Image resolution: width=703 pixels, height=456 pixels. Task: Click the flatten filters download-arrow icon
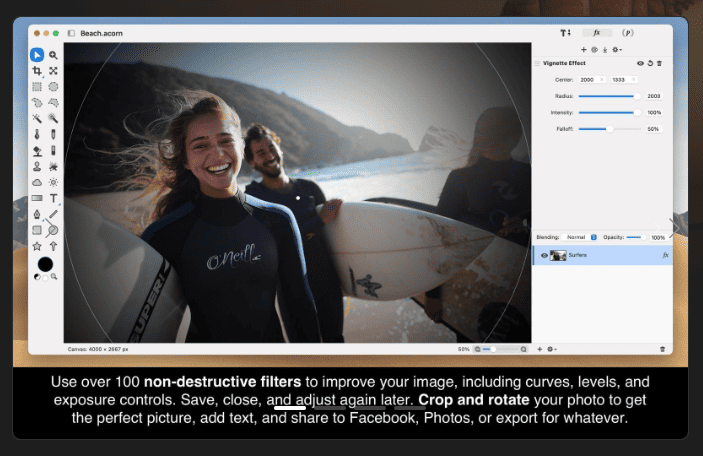point(605,50)
